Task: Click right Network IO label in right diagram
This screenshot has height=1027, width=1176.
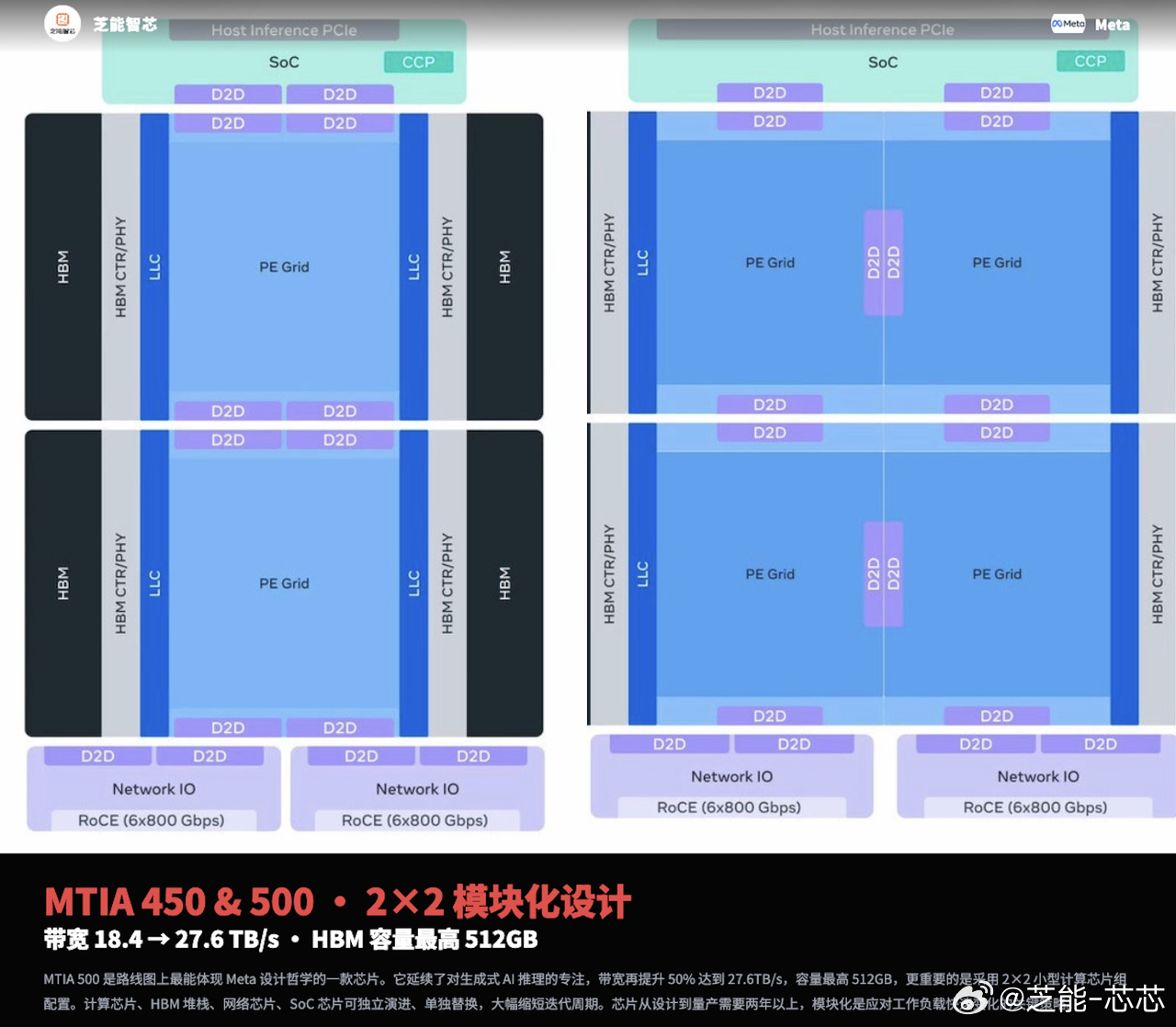Action: pos(1038,776)
